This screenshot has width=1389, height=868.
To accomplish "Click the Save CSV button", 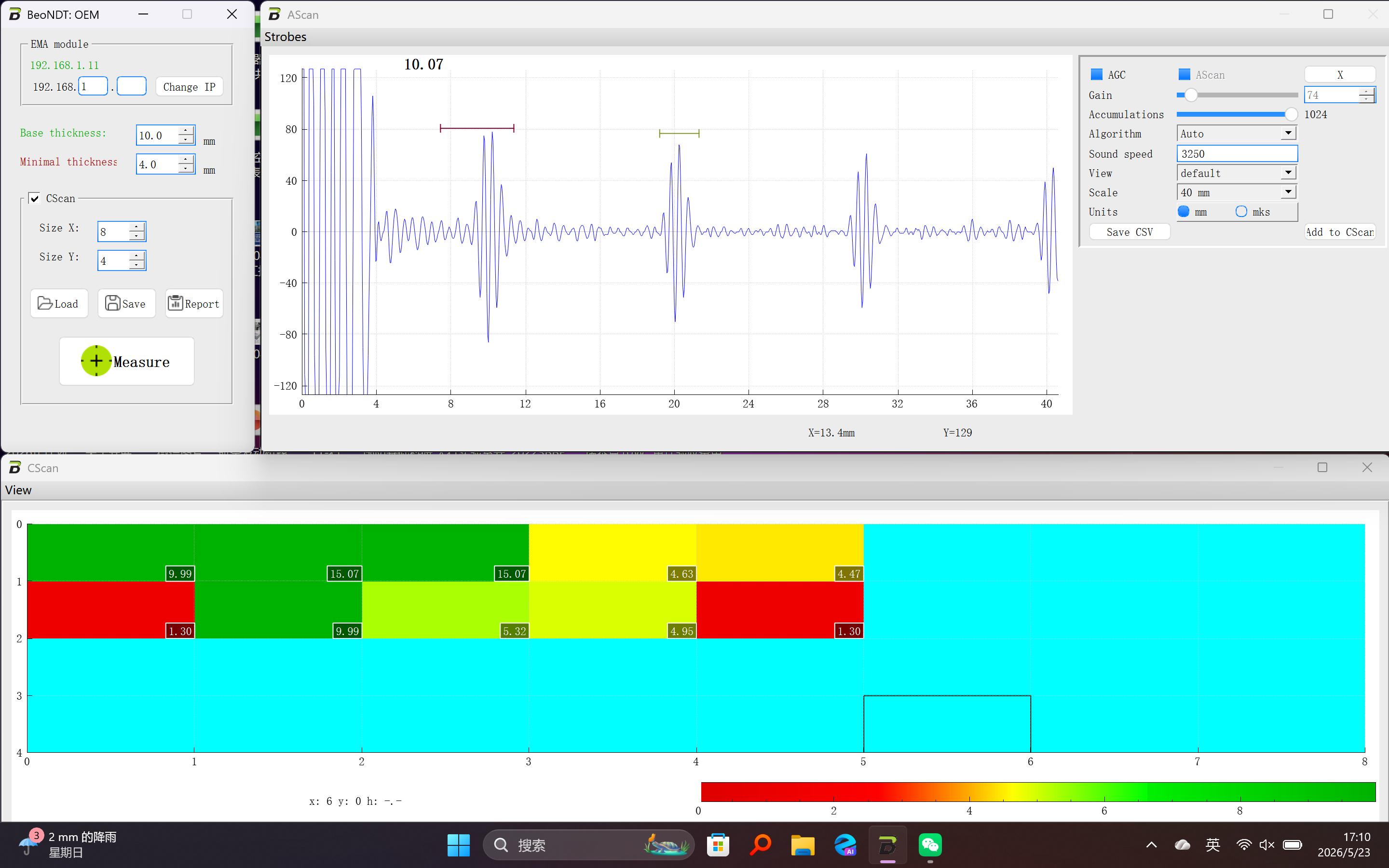I will coord(1130,232).
